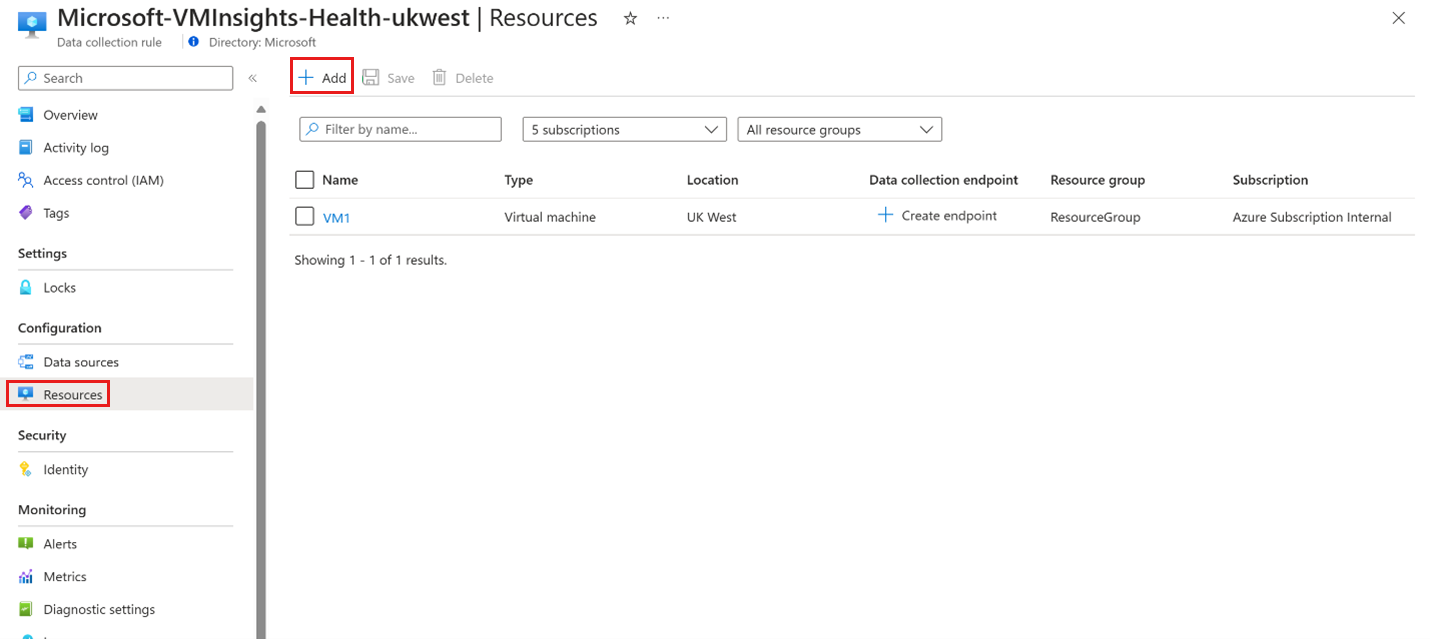This screenshot has width=1430, height=639.
Task: Click the Tags icon
Action: click(x=25, y=212)
